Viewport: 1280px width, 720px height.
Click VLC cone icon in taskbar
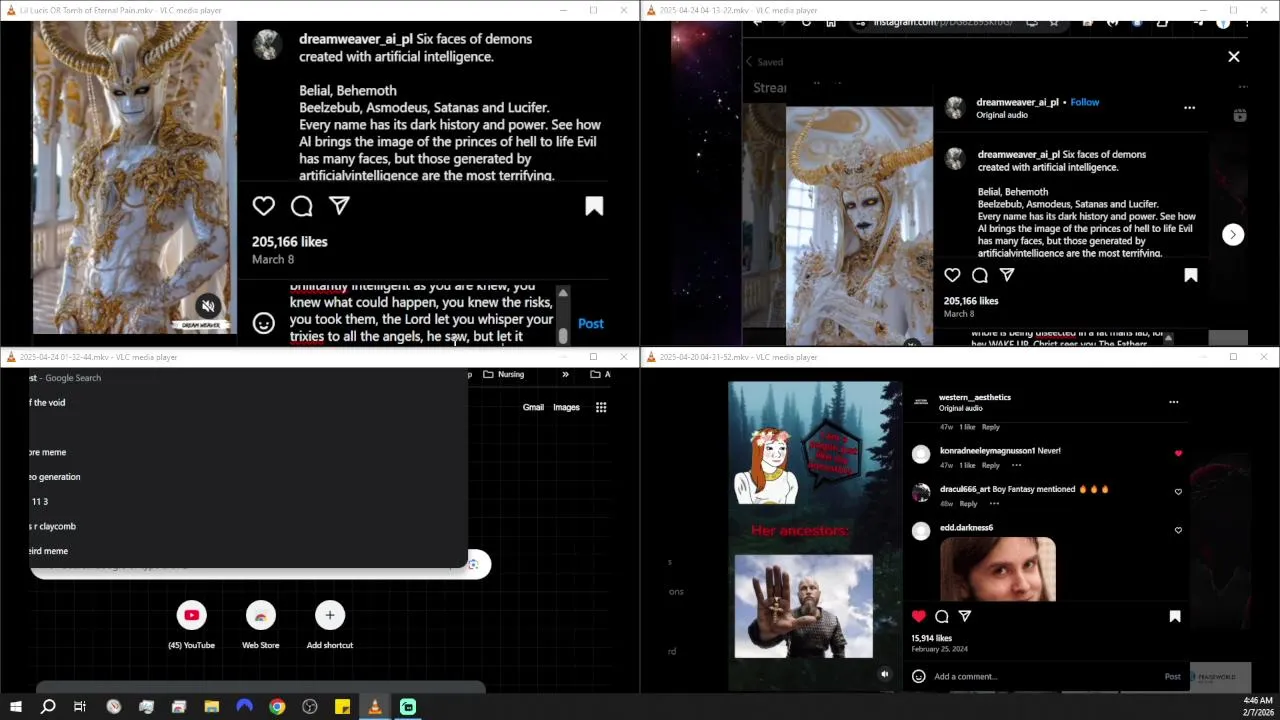coord(375,707)
